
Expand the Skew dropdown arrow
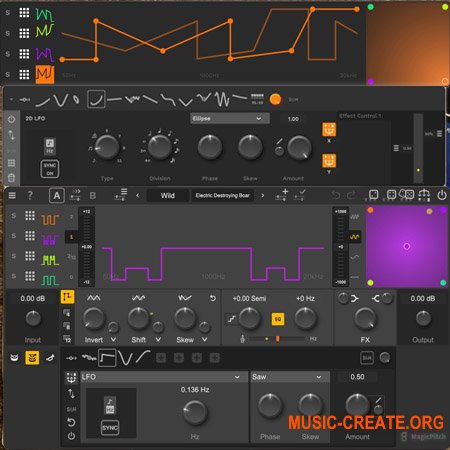click(x=204, y=340)
